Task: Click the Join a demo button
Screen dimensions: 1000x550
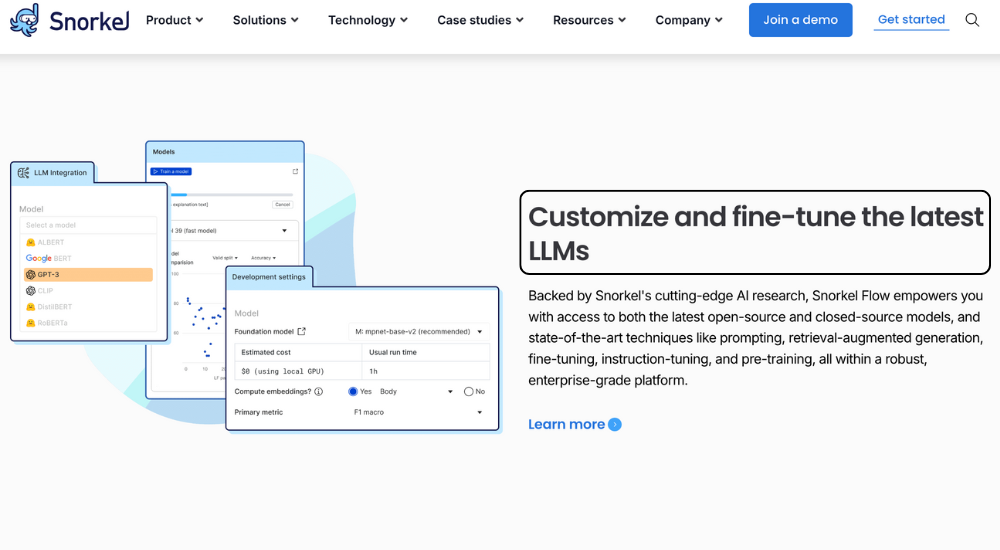Action: [800, 20]
